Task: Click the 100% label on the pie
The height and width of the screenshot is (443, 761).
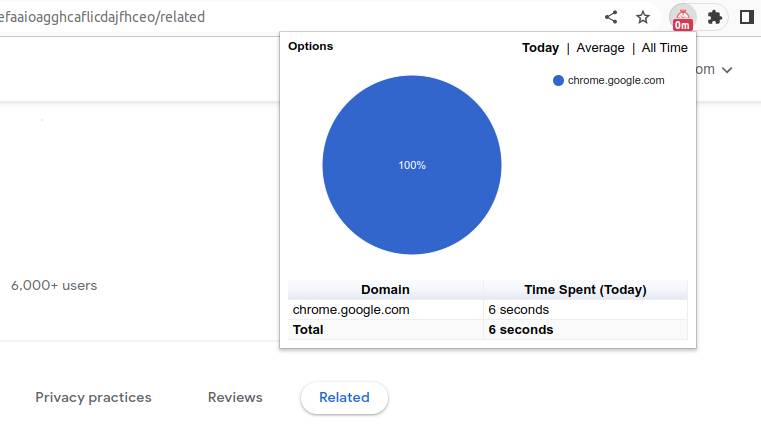Action: pos(412,165)
